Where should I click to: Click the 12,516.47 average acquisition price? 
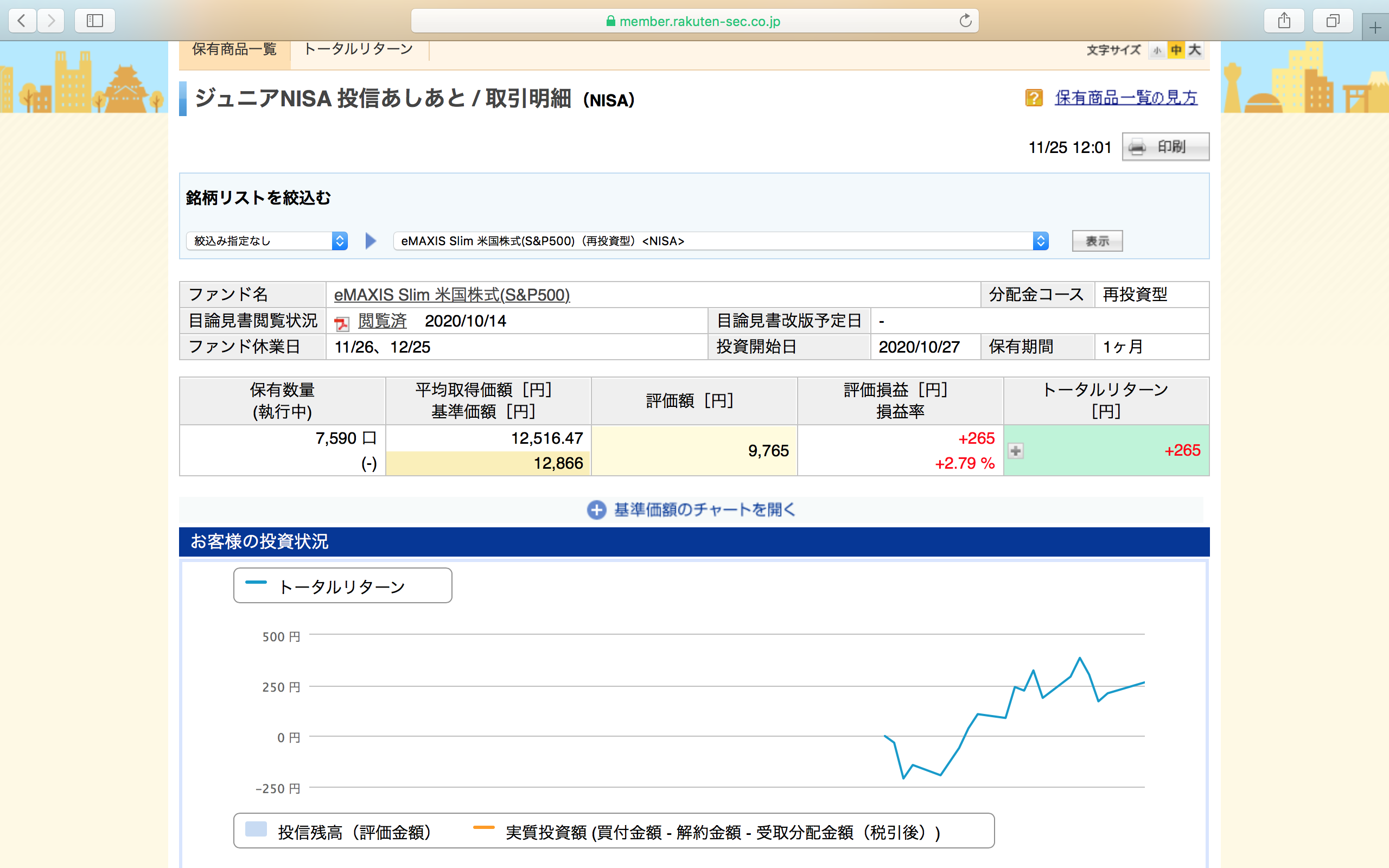[x=547, y=438]
